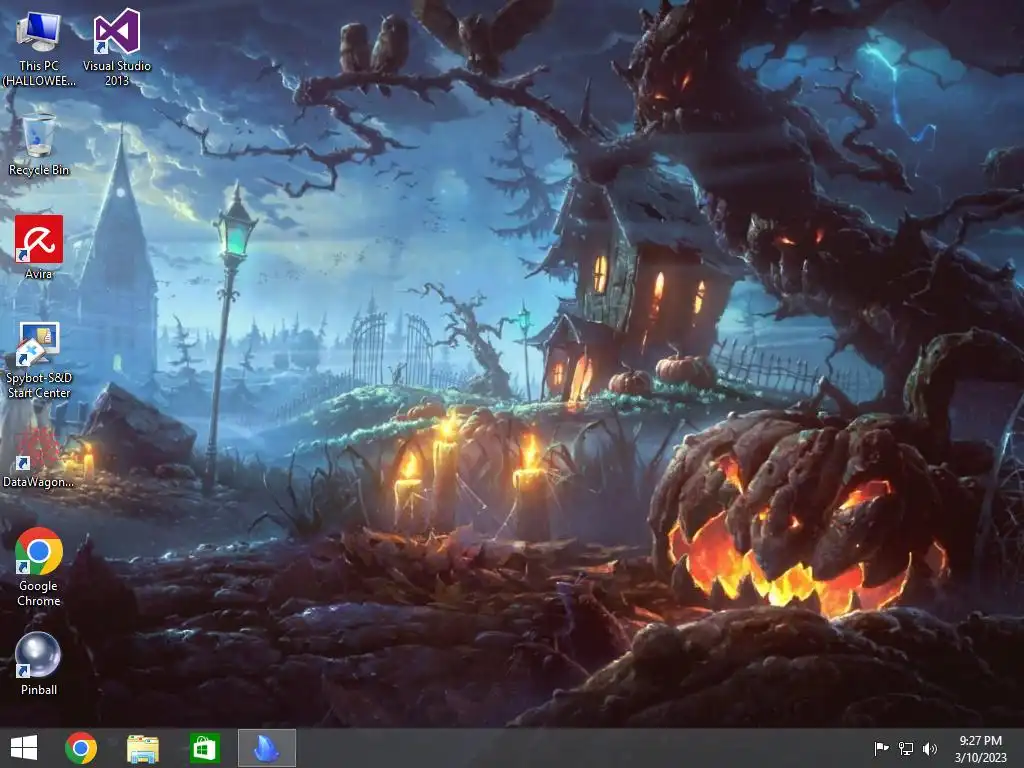
Task: Select the Spybot-S&D Start Center shortcut
Action: [x=39, y=360]
